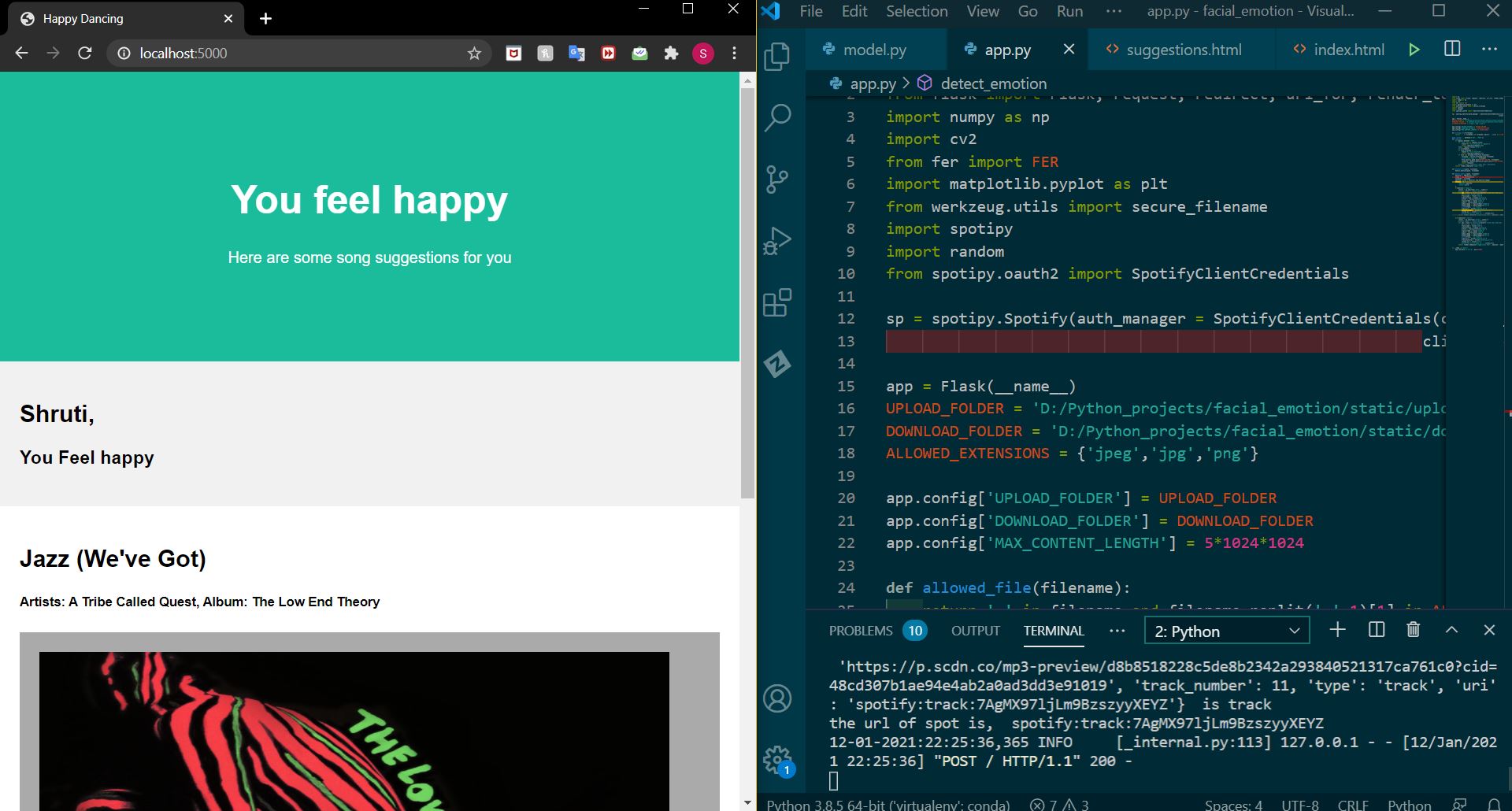Switch to the model.py tab
Screen dimensions: 1512x811
[x=875, y=50]
